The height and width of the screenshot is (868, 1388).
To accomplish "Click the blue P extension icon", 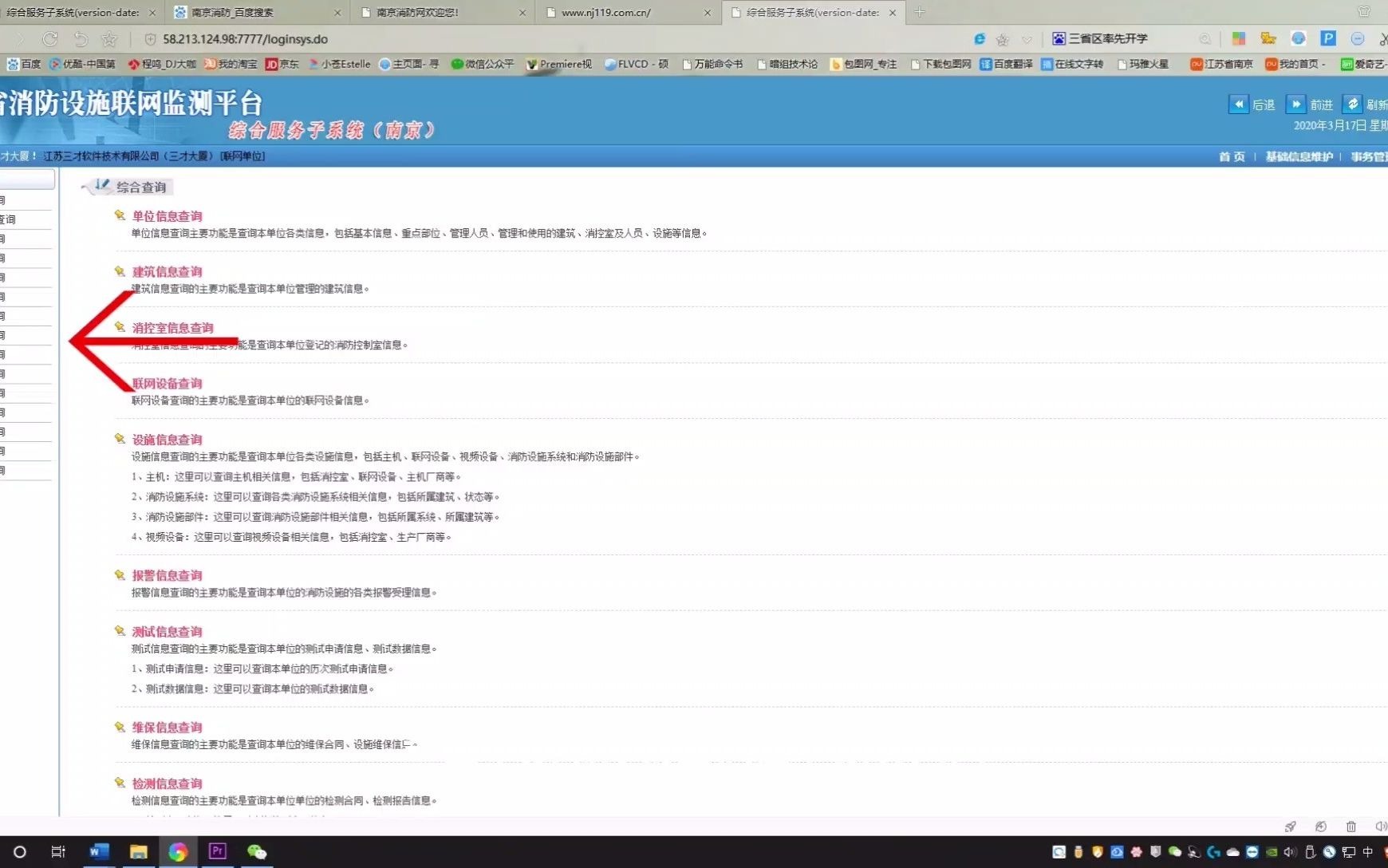I will 1328,38.
